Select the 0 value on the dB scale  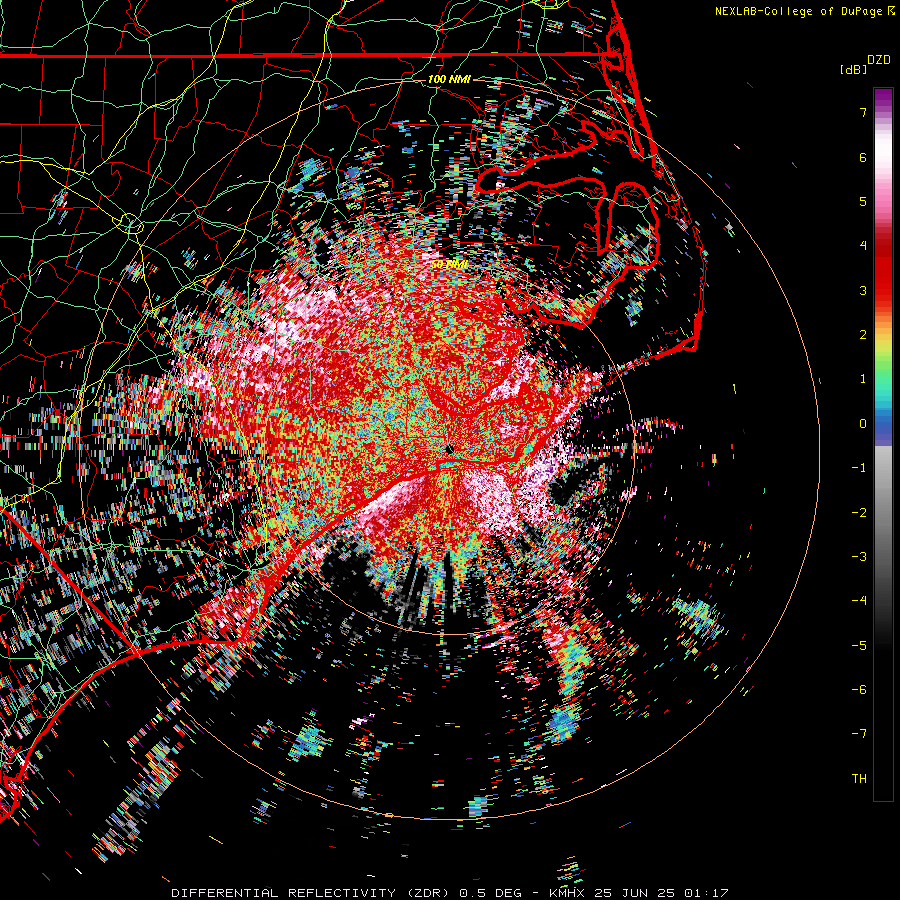863,424
